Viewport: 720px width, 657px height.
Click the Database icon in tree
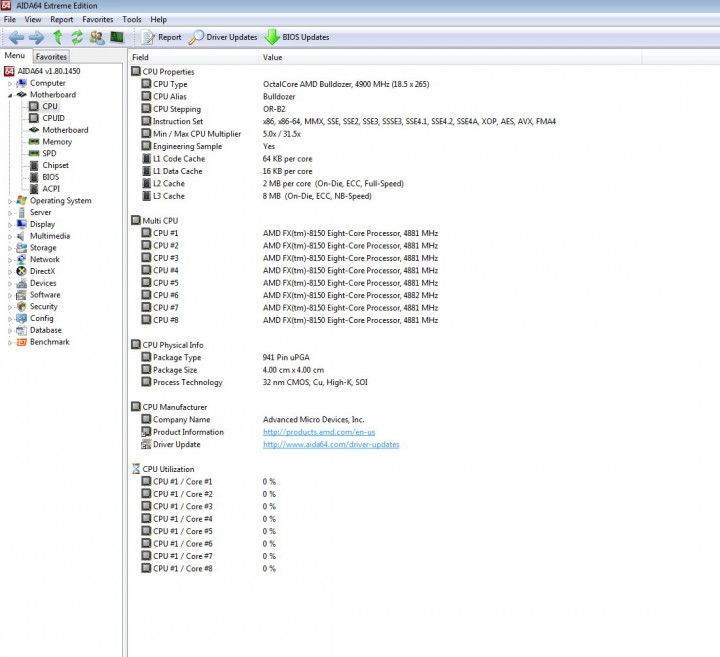click(x=21, y=330)
